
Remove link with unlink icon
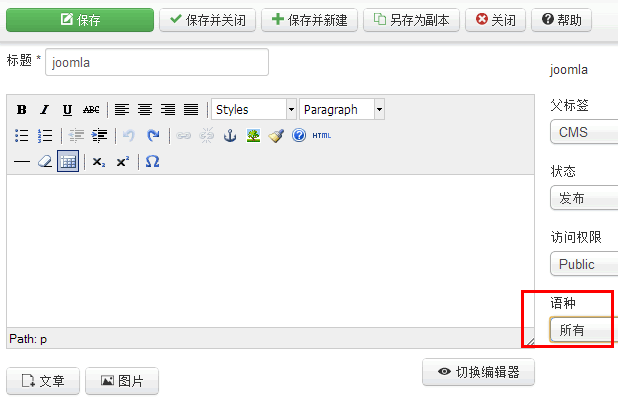click(207, 136)
